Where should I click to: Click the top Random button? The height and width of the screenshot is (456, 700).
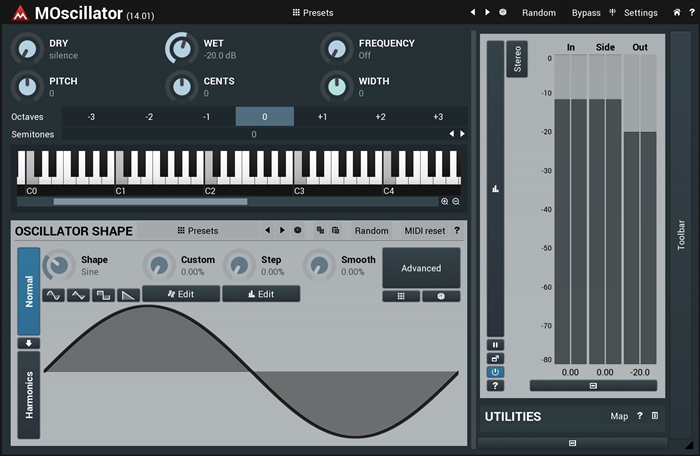point(539,13)
